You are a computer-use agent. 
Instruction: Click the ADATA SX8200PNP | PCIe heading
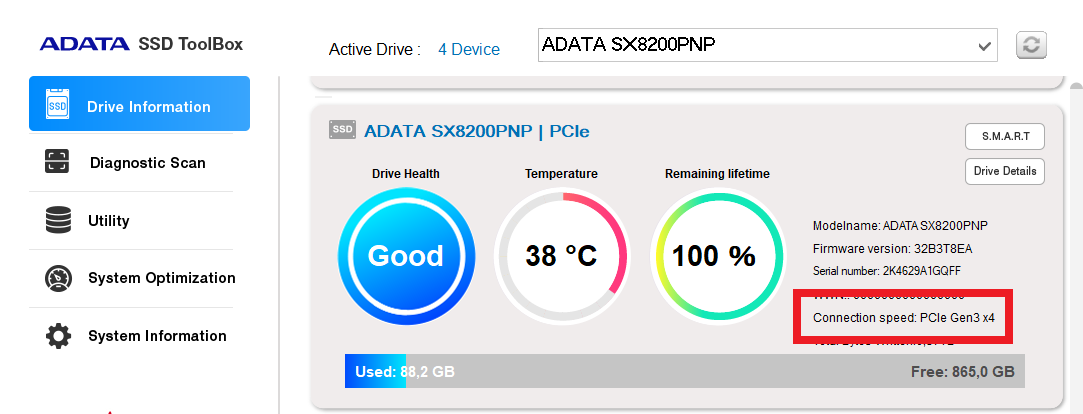[x=477, y=131]
